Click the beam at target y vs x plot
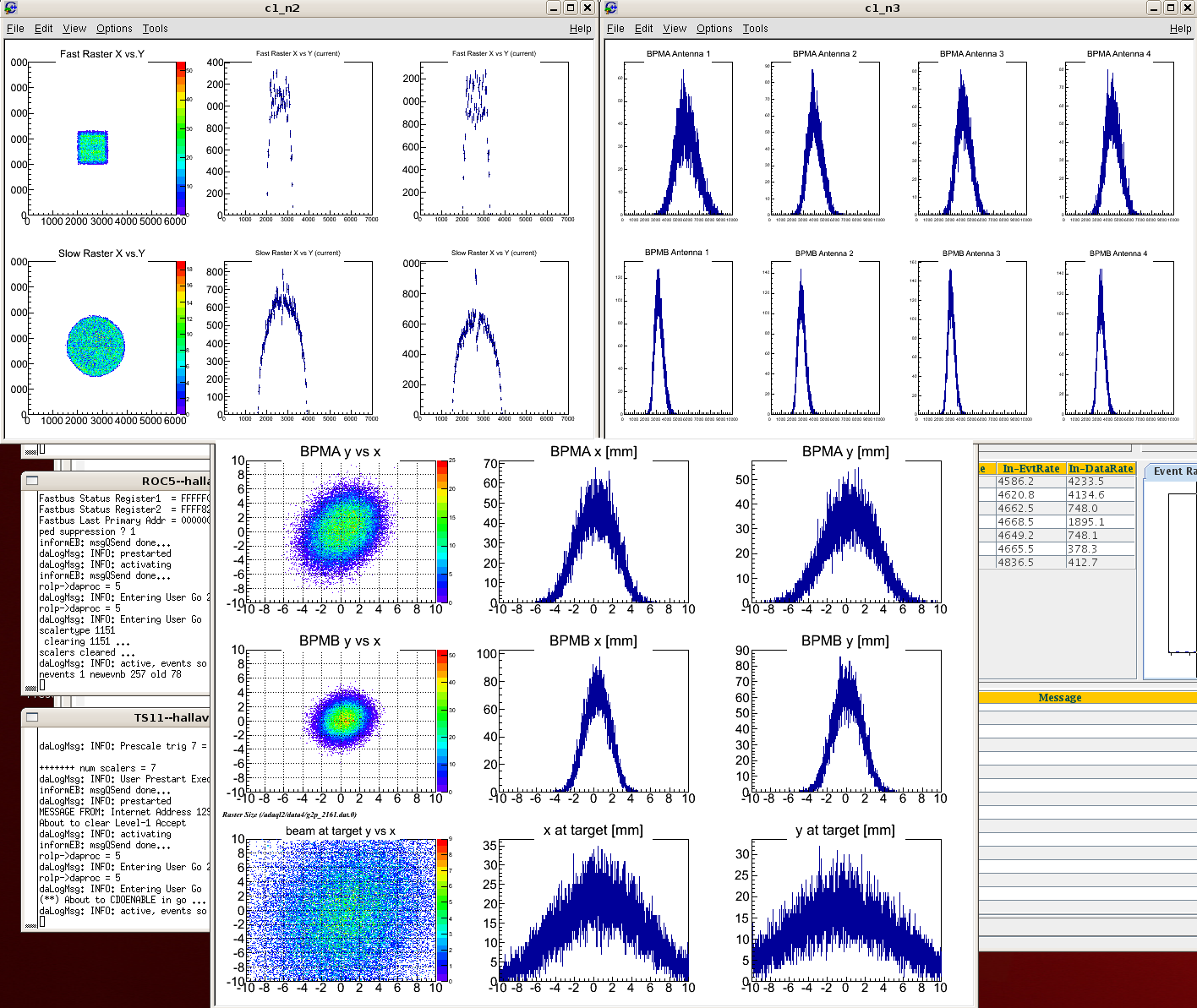The width and height of the screenshot is (1197, 1008). click(x=341, y=911)
